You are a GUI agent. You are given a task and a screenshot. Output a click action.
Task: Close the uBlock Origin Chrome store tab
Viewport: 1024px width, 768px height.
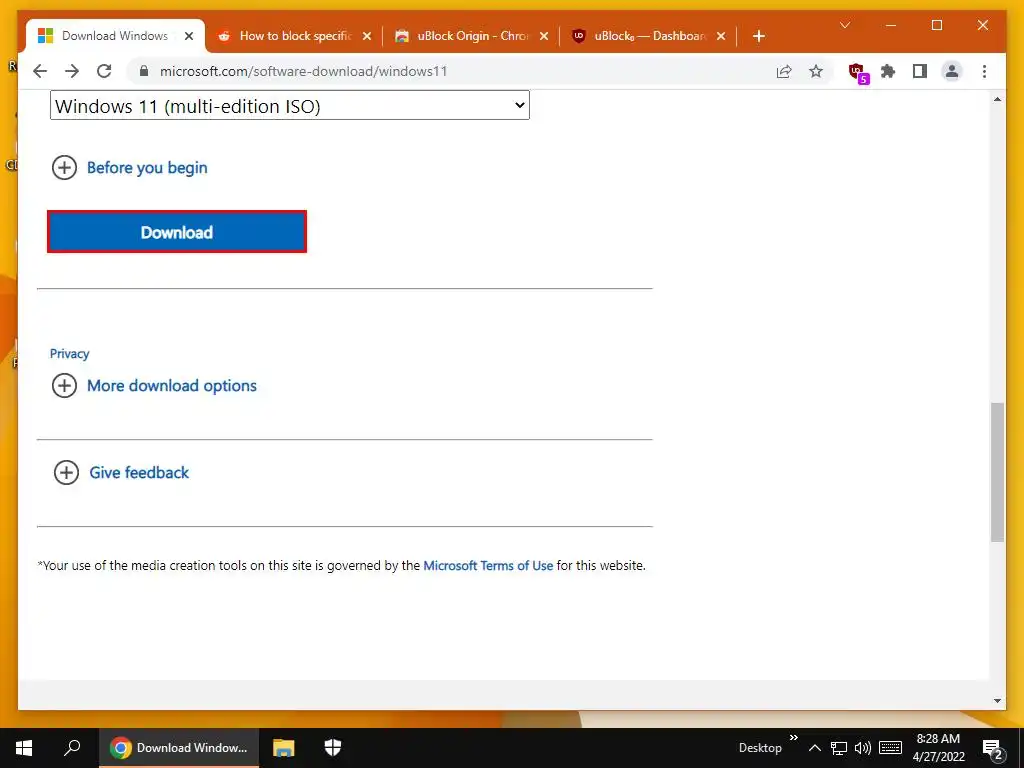click(544, 36)
